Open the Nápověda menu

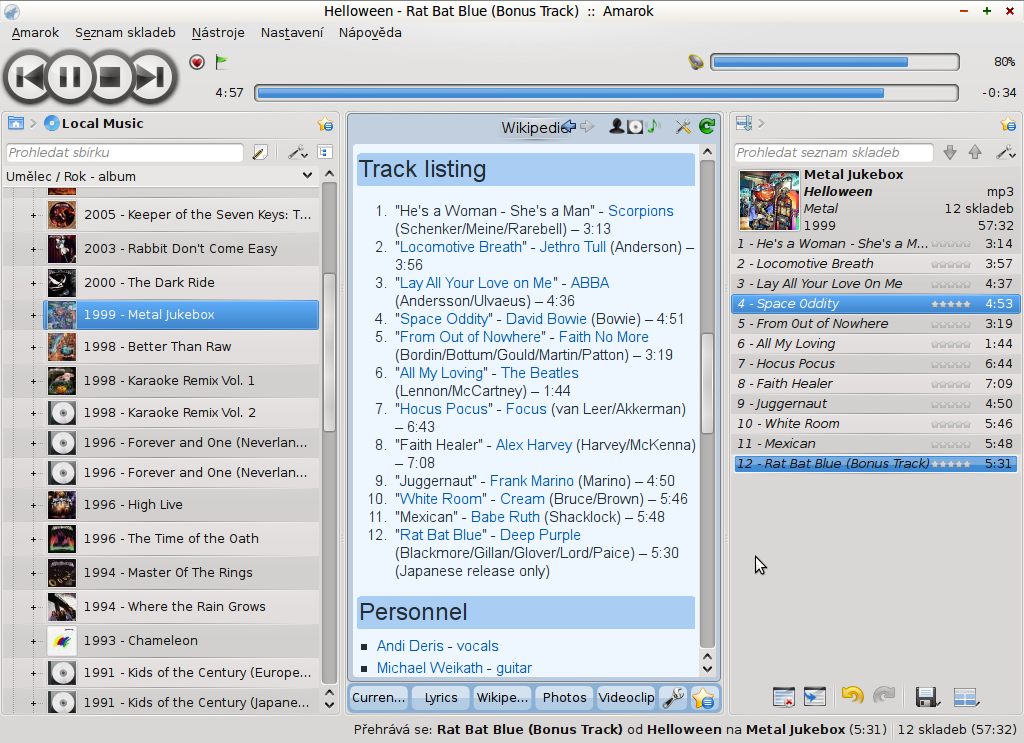(x=370, y=33)
